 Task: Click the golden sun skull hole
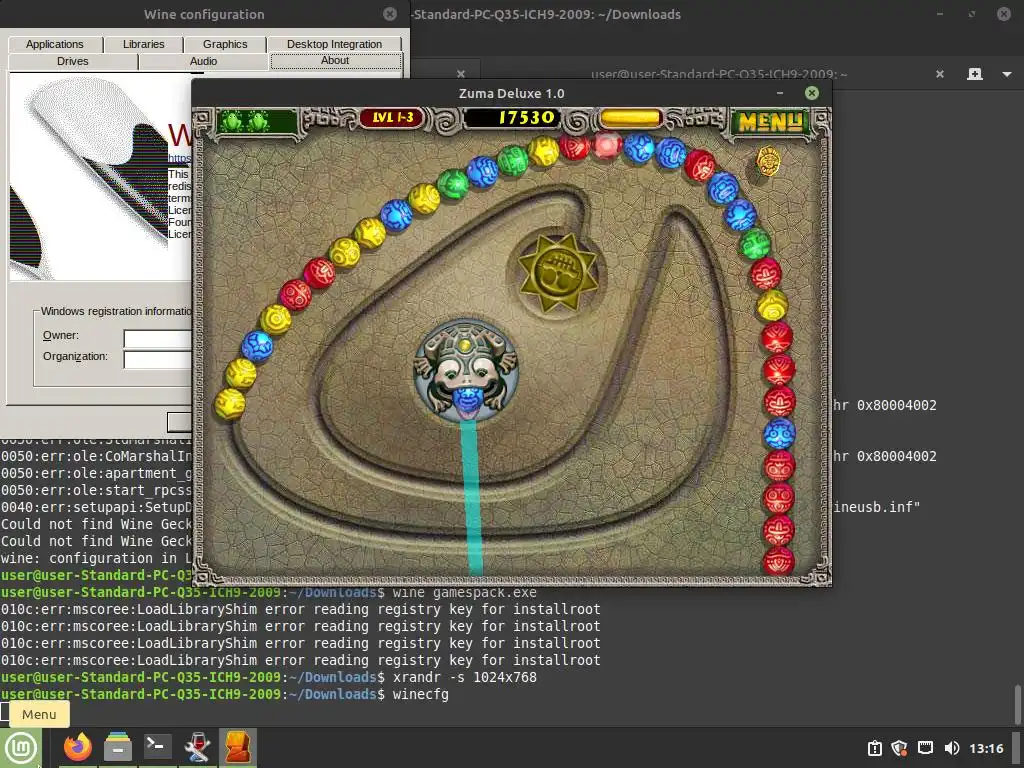[x=558, y=272]
